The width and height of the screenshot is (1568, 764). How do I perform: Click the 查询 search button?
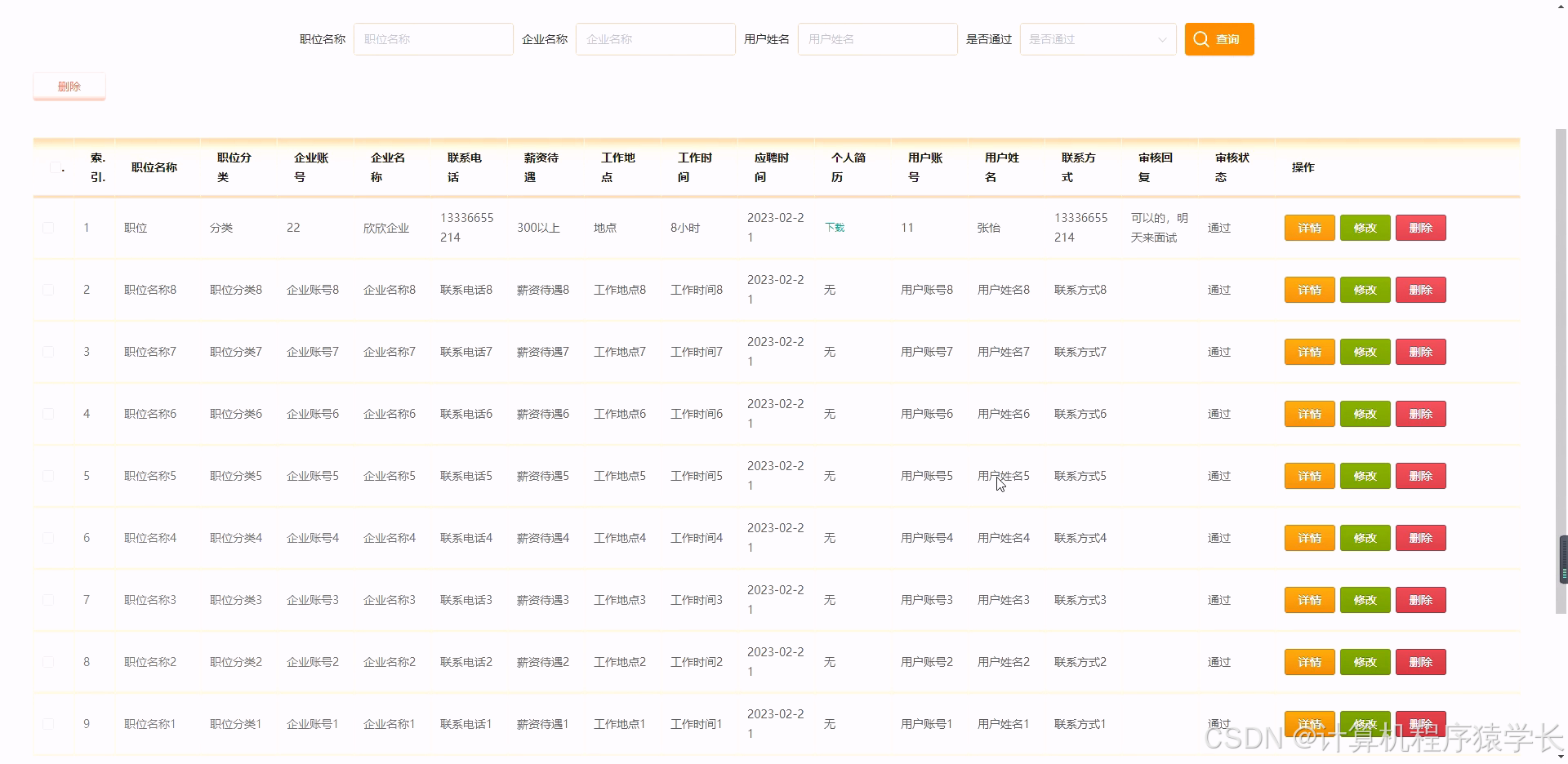[x=1218, y=39]
